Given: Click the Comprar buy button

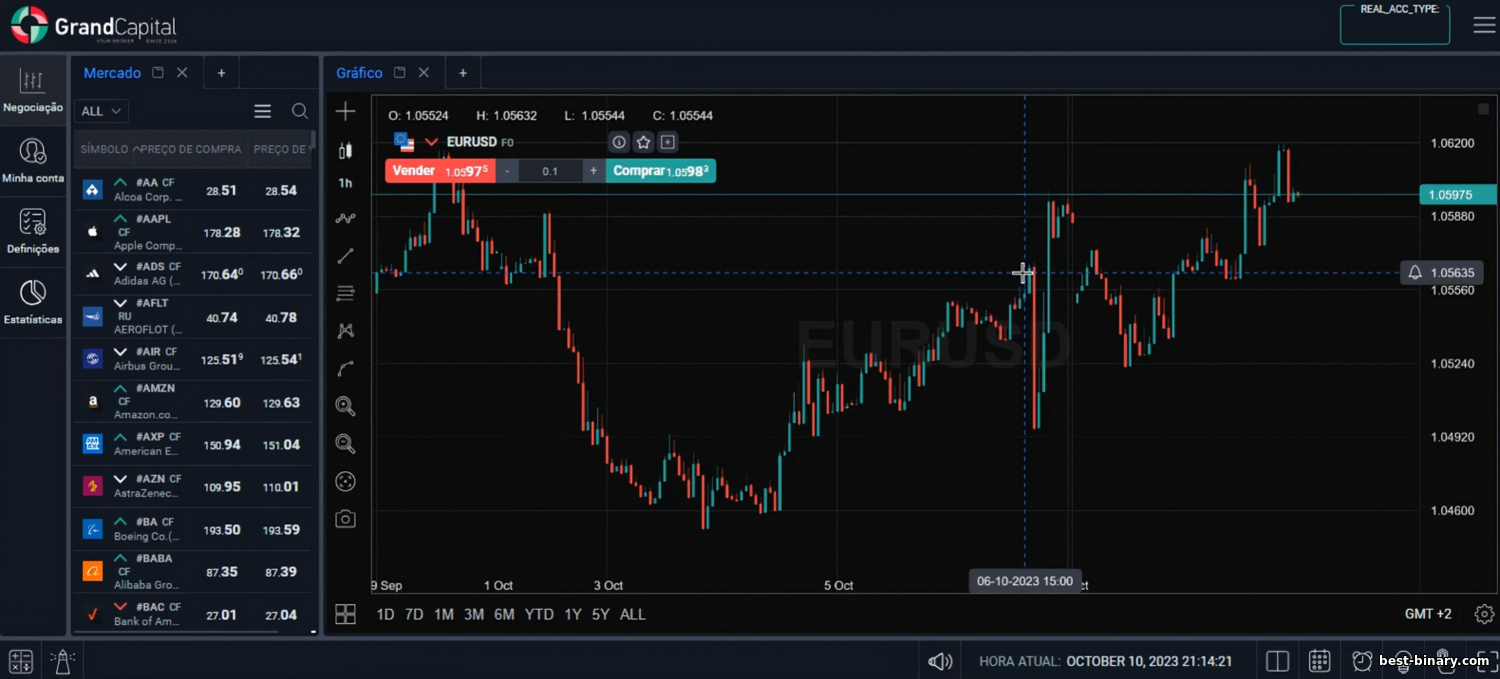Looking at the screenshot, I should point(660,171).
